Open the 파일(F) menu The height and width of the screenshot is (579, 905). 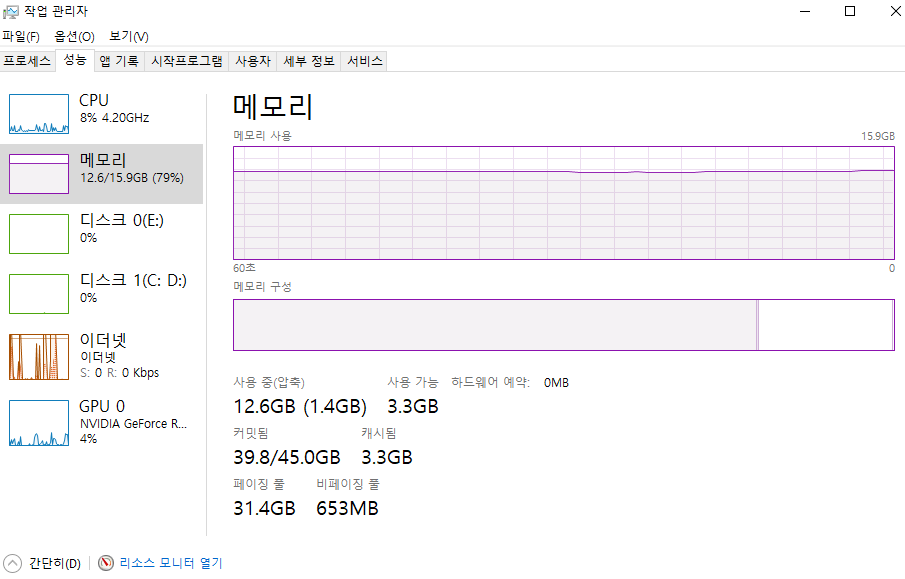click(21, 36)
